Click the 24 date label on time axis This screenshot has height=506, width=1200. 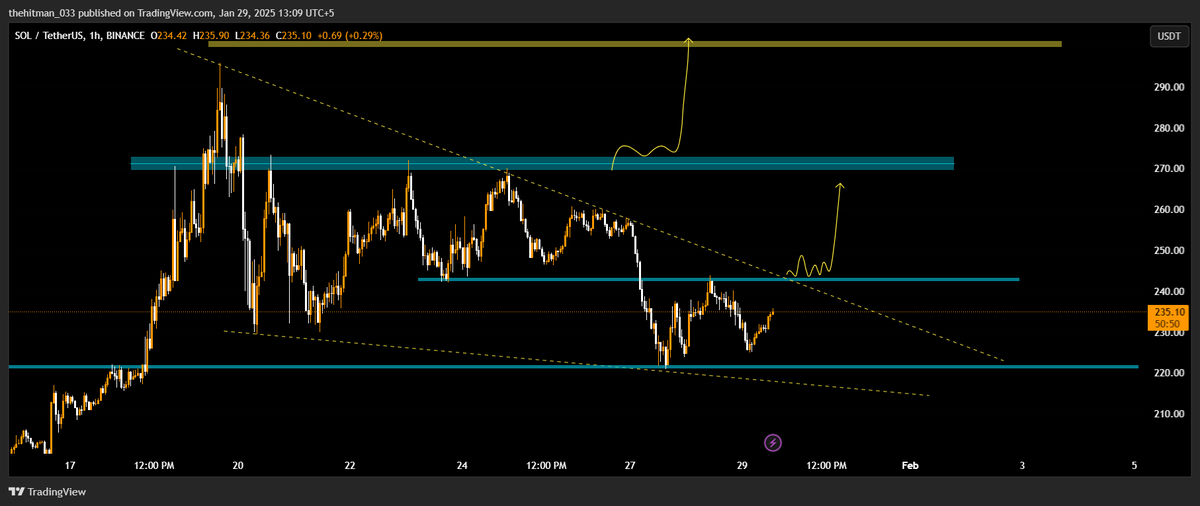click(x=463, y=466)
